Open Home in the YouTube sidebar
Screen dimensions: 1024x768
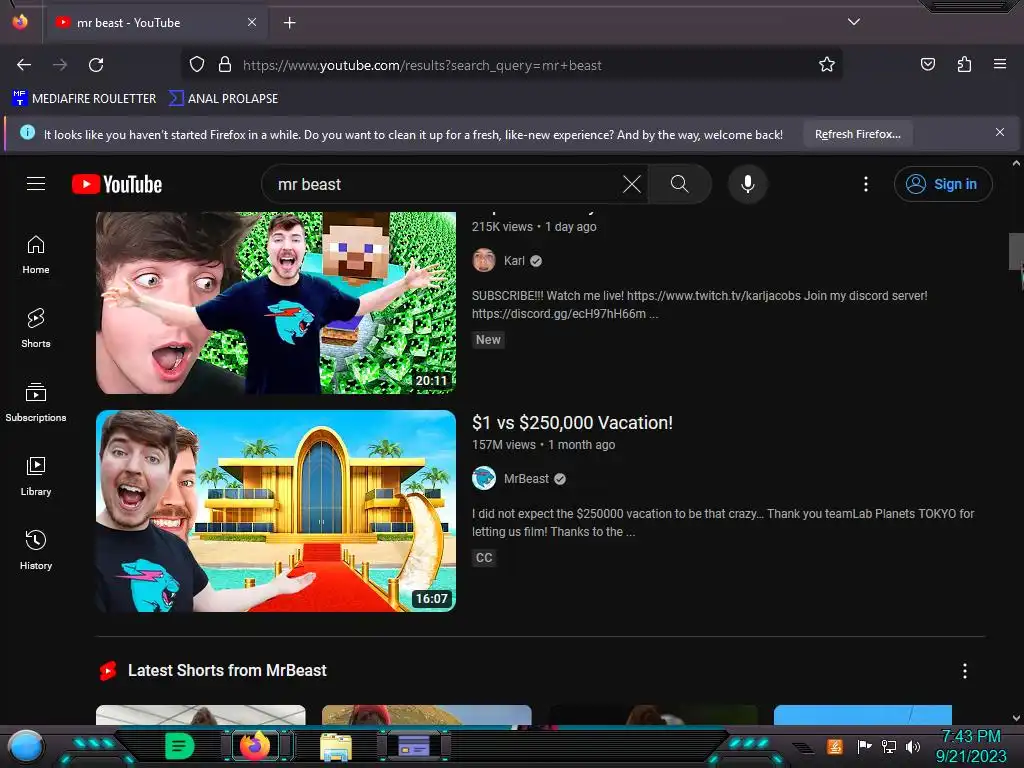tap(36, 255)
